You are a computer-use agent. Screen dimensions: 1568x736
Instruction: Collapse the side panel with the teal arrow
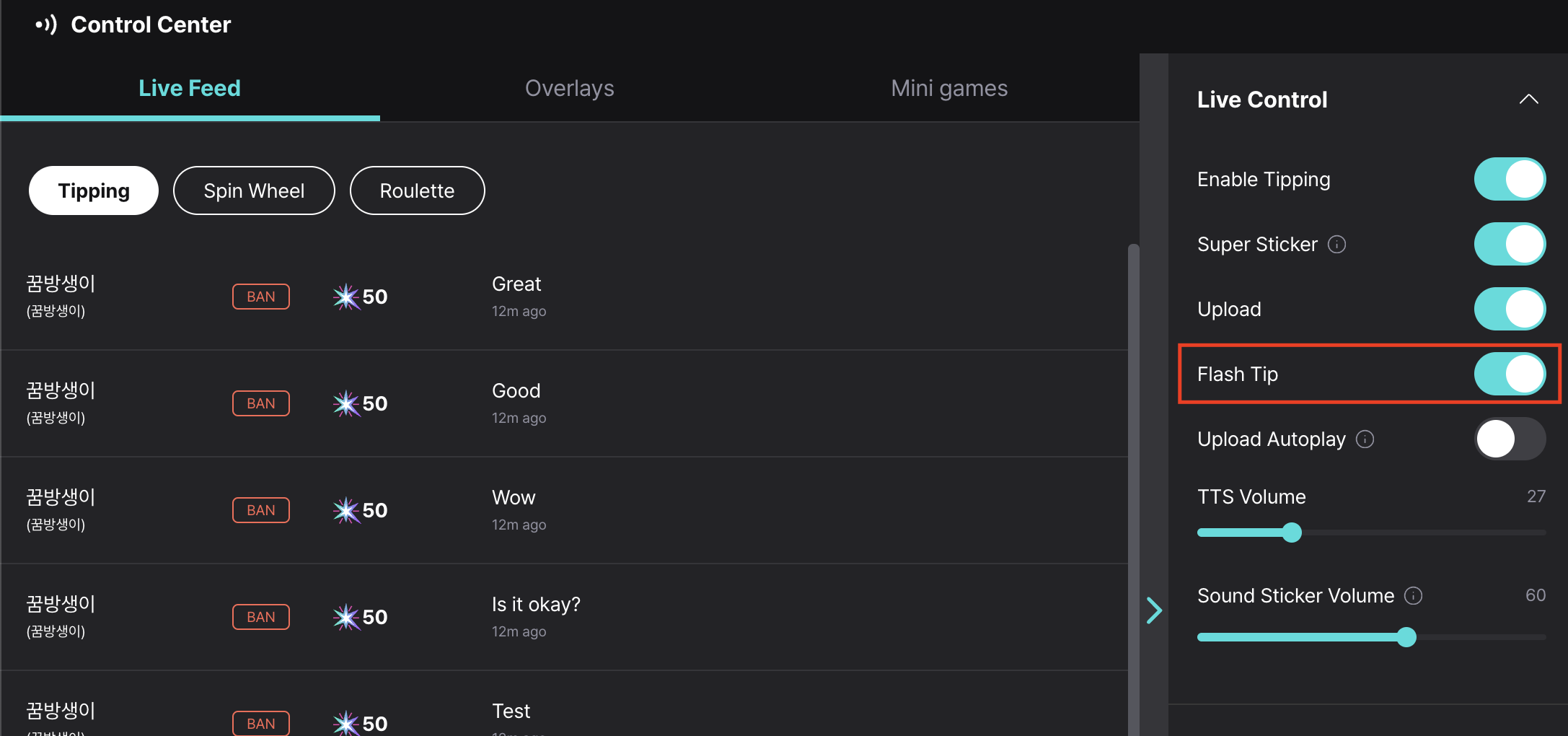[x=1154, y=610]
